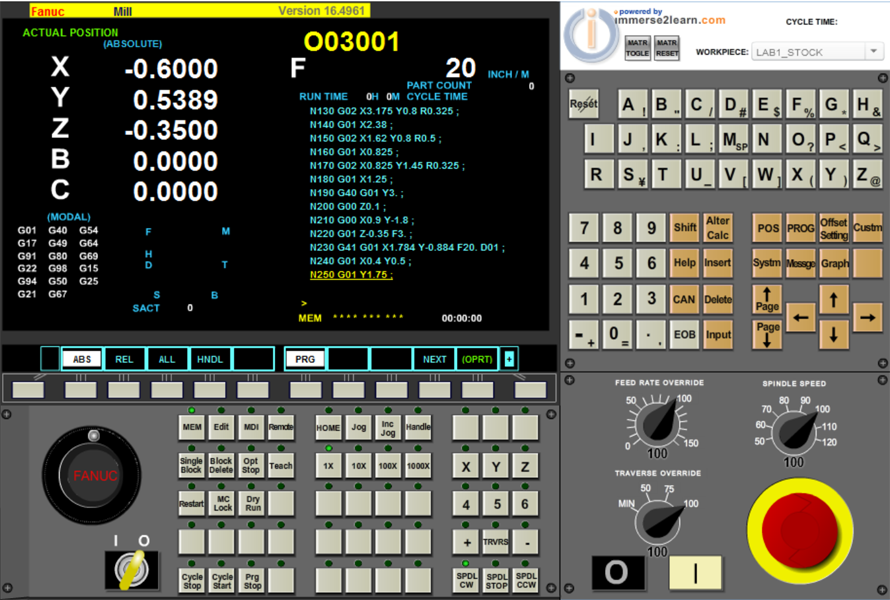
Task: Click Cycle Stop button
Action: click(192, 580)
